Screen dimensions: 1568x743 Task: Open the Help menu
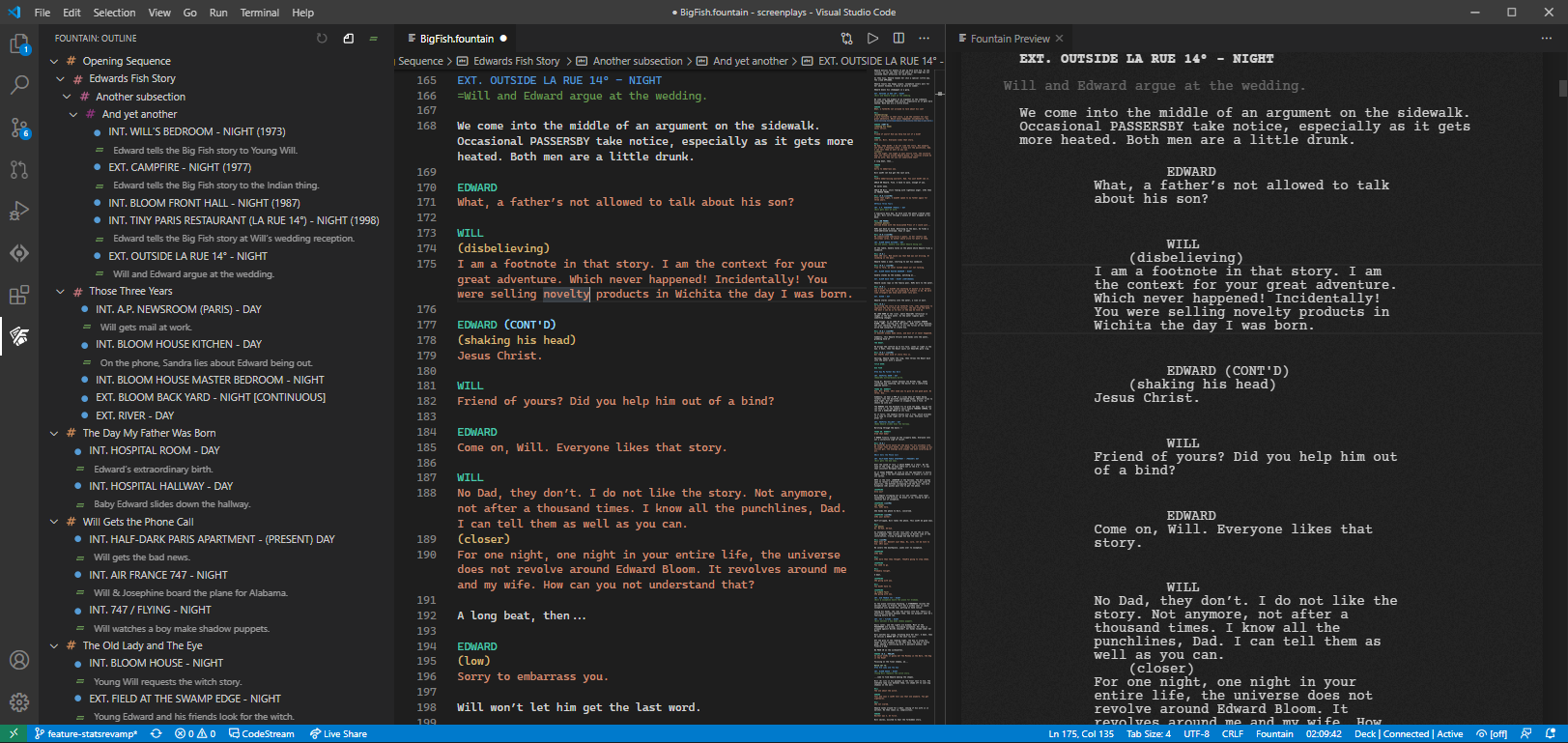pos(303,13)
